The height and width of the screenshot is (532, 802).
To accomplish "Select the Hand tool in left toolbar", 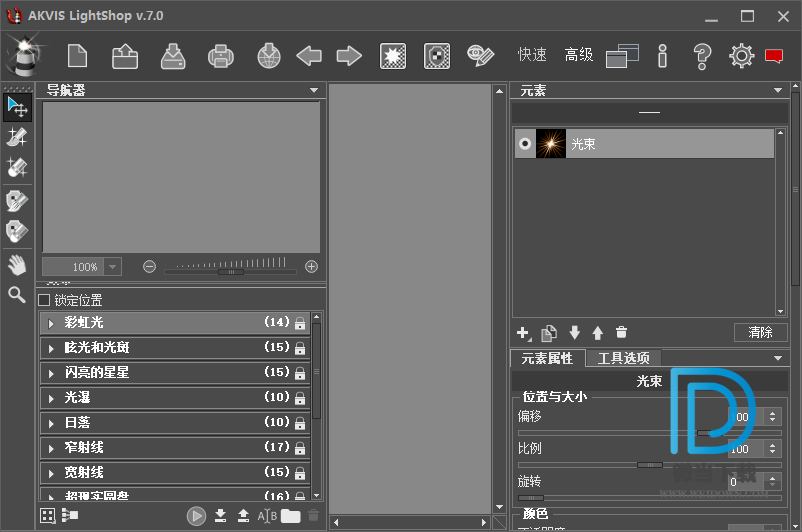I will pyautogui.click(x=17, y=265).
